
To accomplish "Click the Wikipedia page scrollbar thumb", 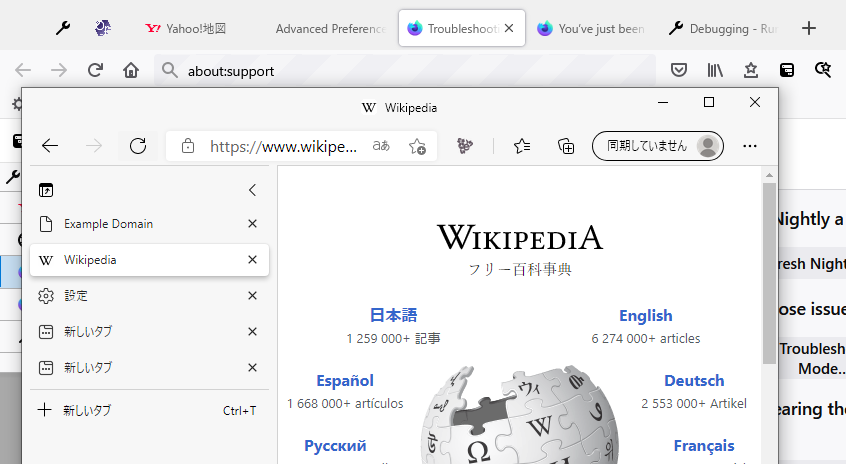I will tap(769, 273).
